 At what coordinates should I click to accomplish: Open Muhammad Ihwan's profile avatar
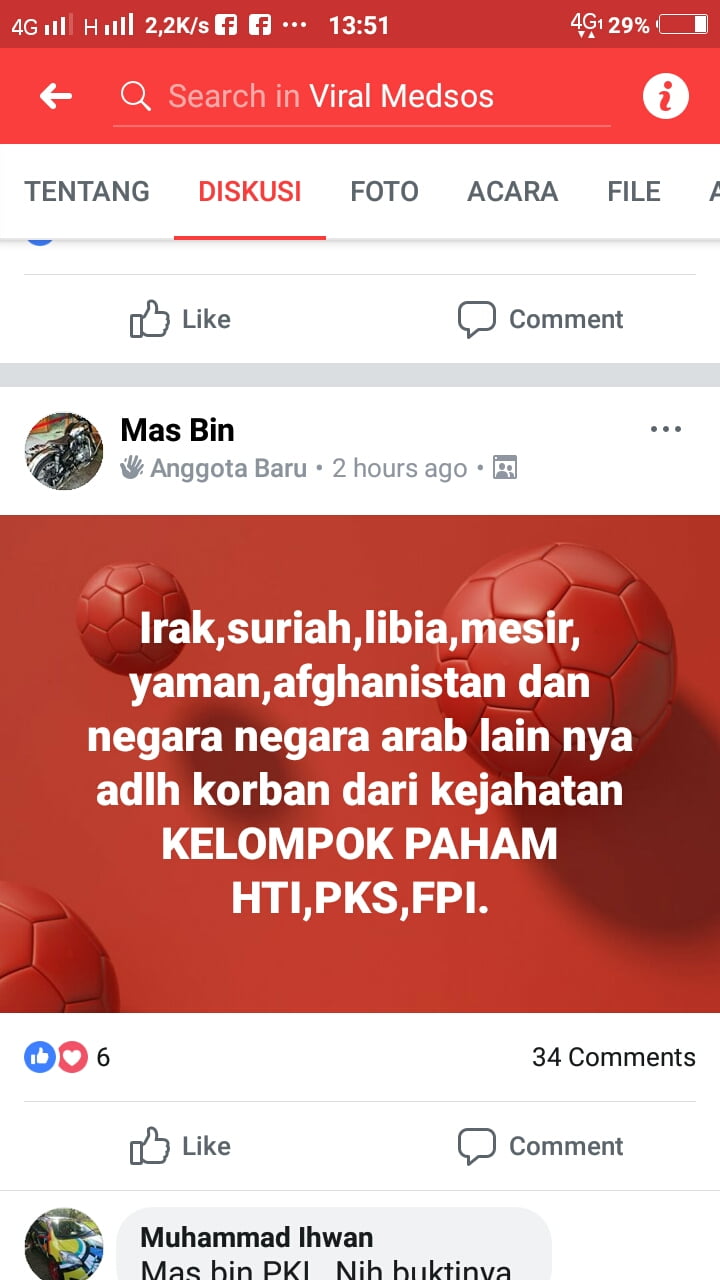coord(64,1244)
